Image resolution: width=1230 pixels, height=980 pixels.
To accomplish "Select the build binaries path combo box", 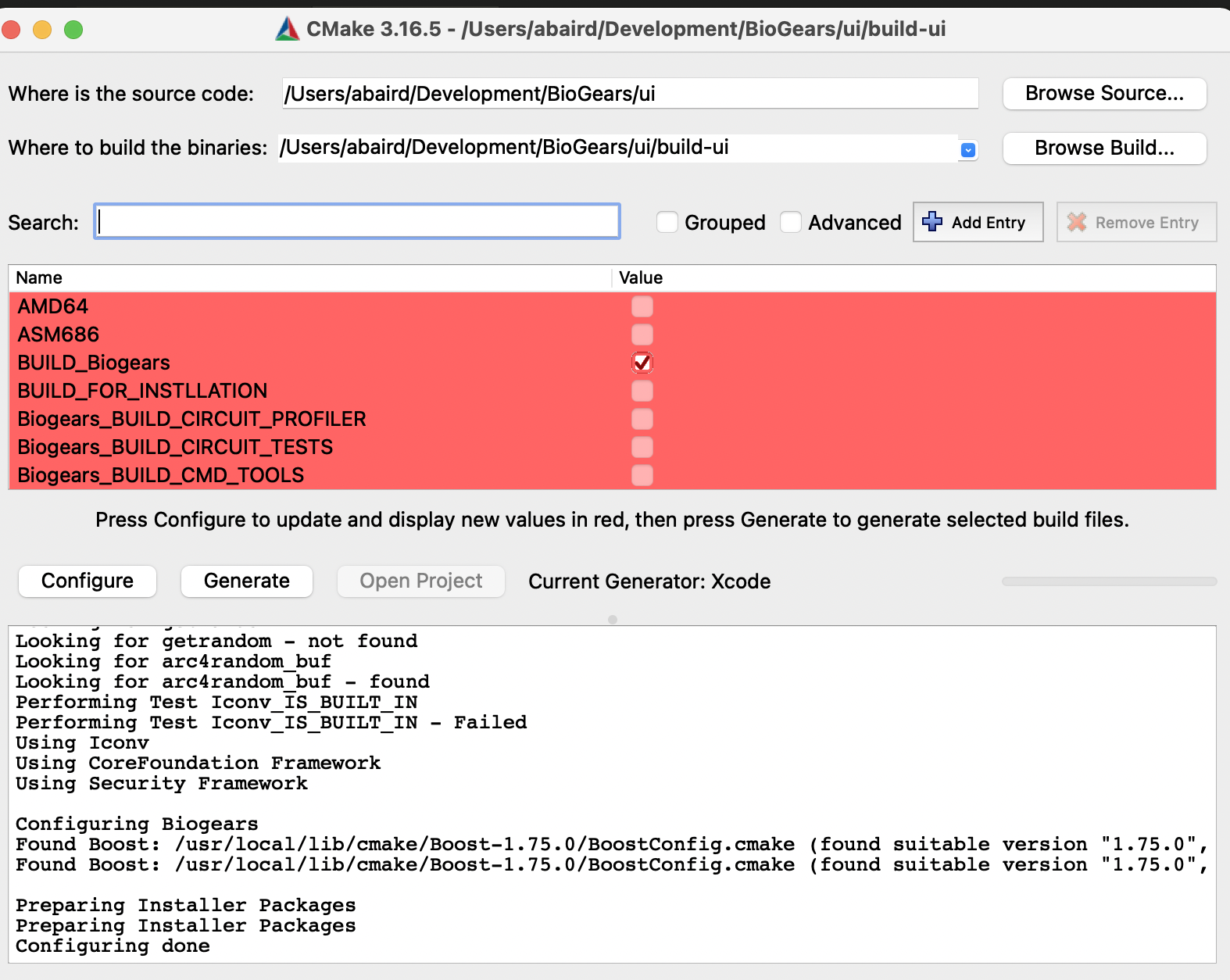I will [628, 148].
